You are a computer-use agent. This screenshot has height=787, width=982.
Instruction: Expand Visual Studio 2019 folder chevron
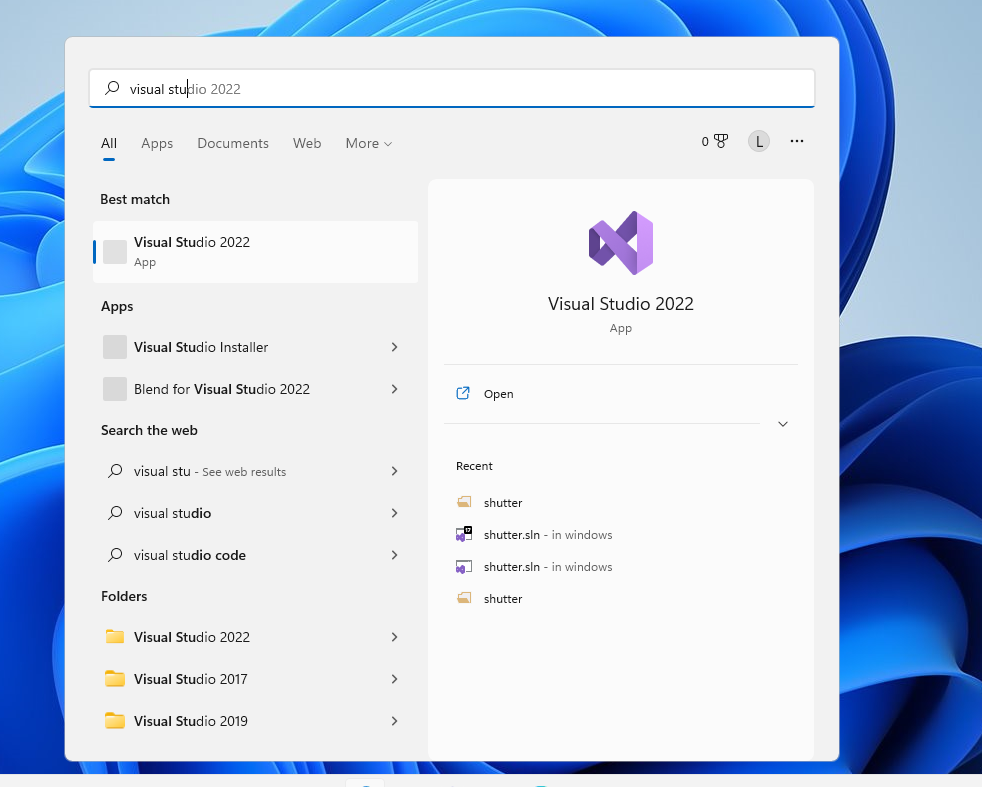point(395,721)
